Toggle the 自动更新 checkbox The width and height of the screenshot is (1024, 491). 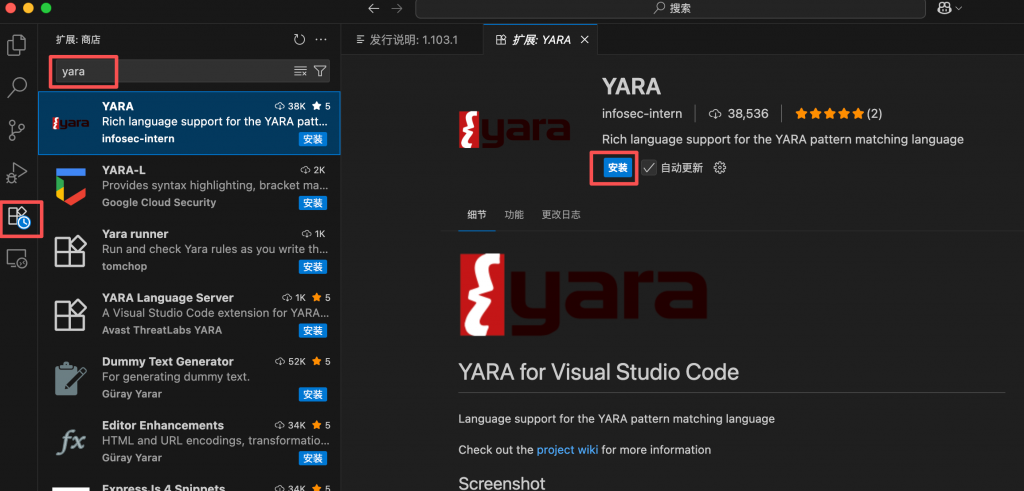pyautogui.click(x=649, y=168)
